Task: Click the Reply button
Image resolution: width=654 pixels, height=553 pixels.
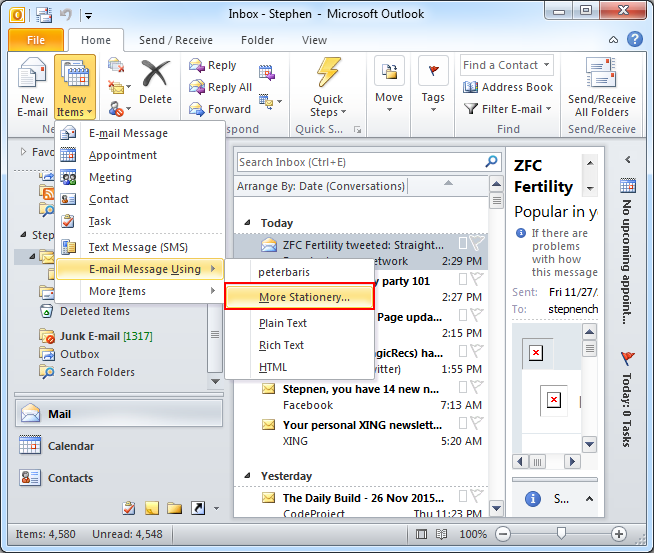Action: click(x=213, y=65)
